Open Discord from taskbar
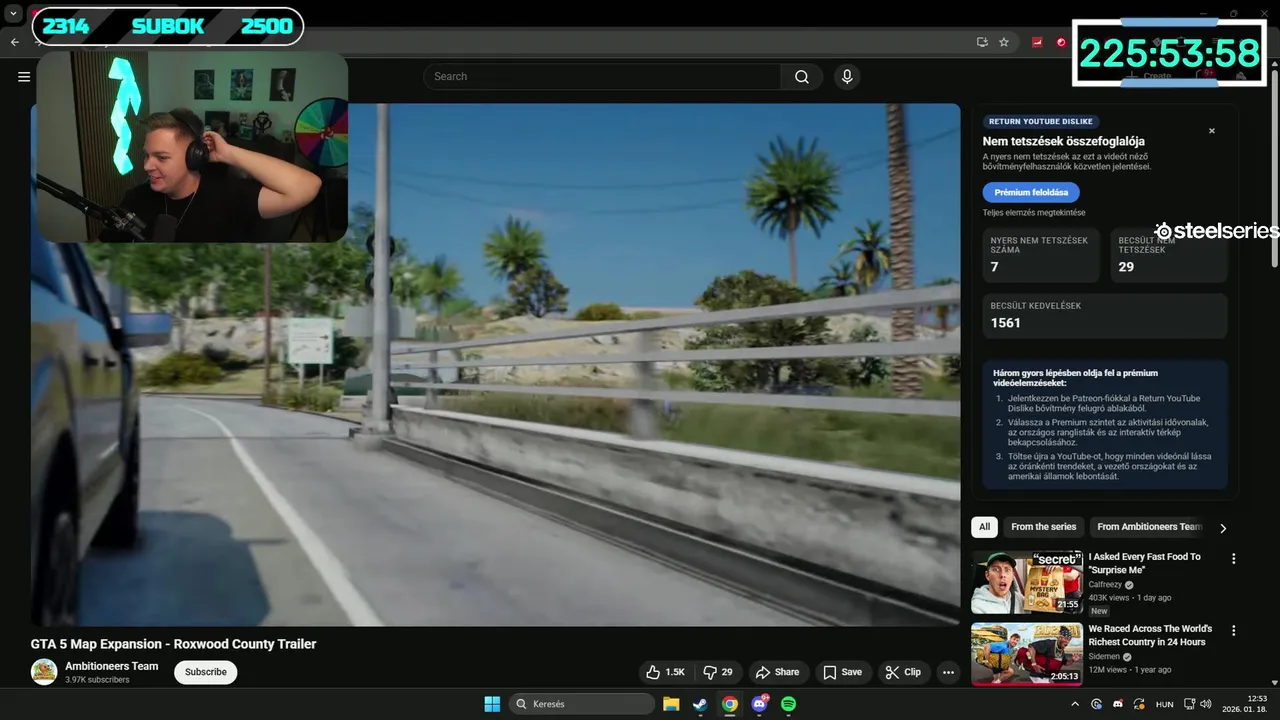The width and height of the screenshot is (1280, 720). coord(759,704)
